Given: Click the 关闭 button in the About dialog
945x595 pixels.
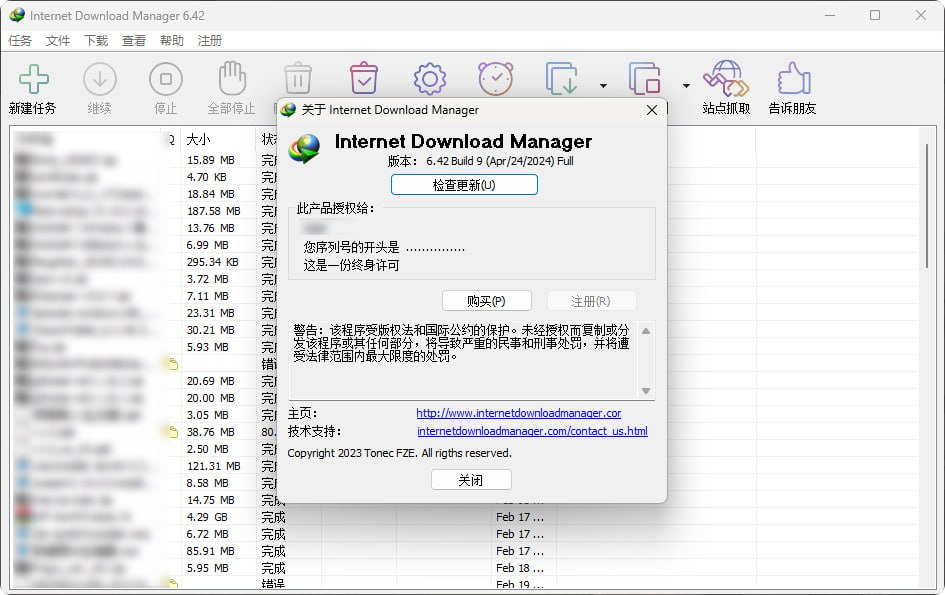Looking at the screenshot, I should click(471, 480).
